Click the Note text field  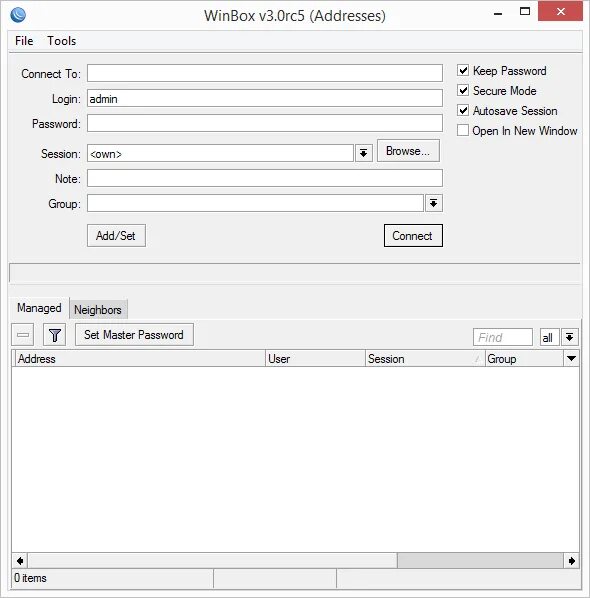(265, 178)
